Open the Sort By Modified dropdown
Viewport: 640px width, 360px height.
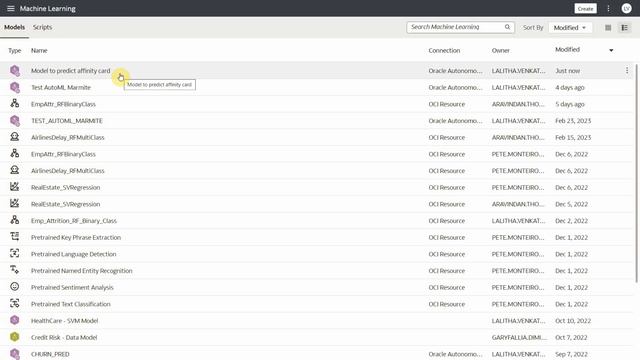point(570,27)
